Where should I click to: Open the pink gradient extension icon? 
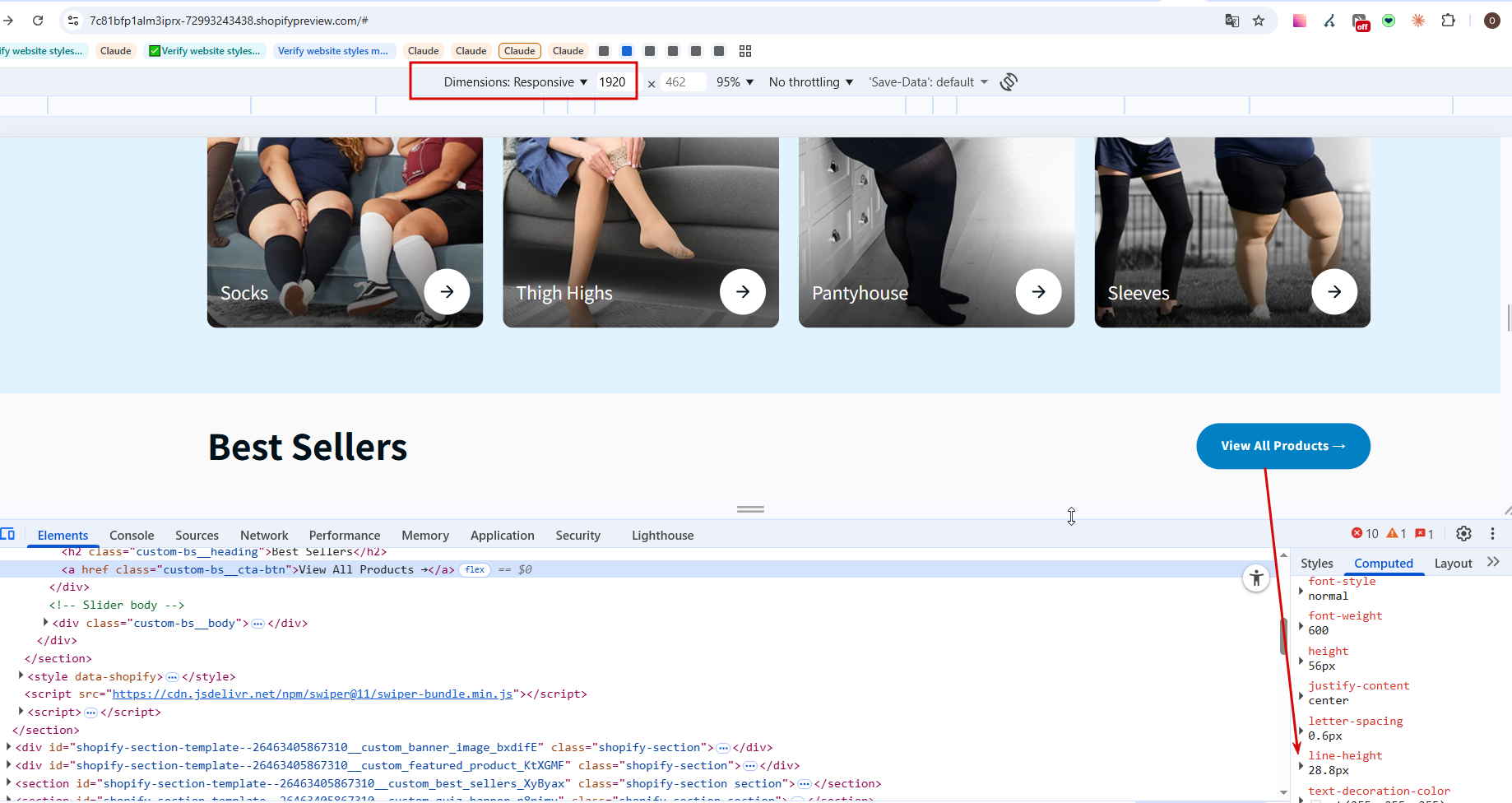1300,21
